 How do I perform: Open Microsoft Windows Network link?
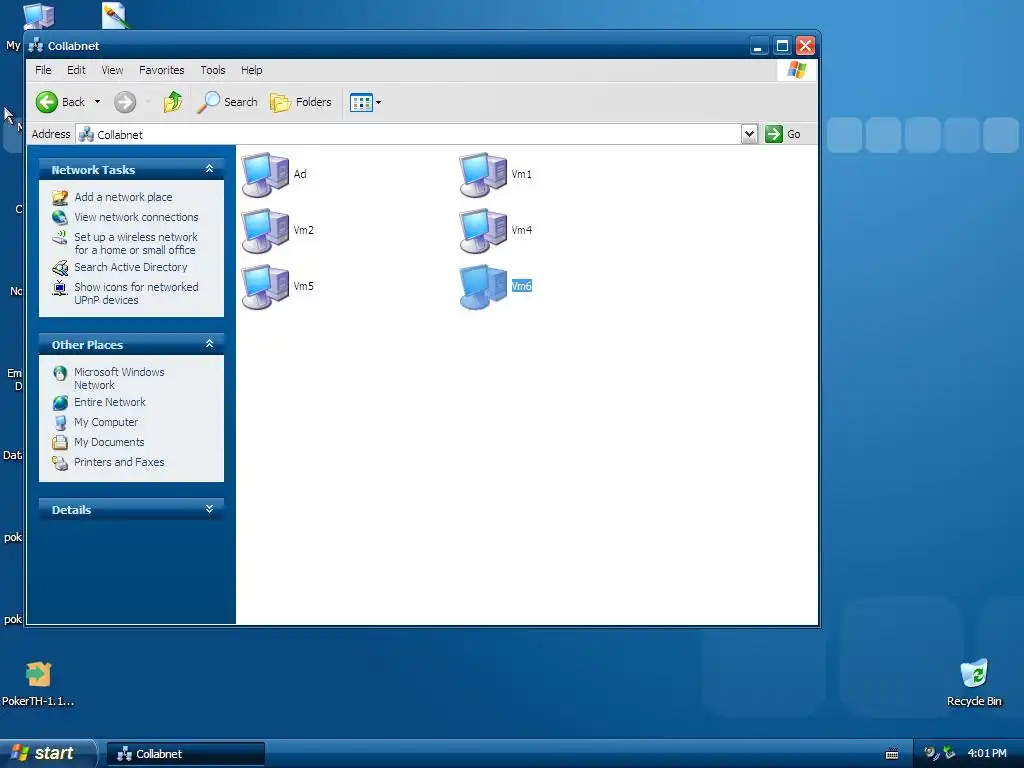(x=119, y=378)
